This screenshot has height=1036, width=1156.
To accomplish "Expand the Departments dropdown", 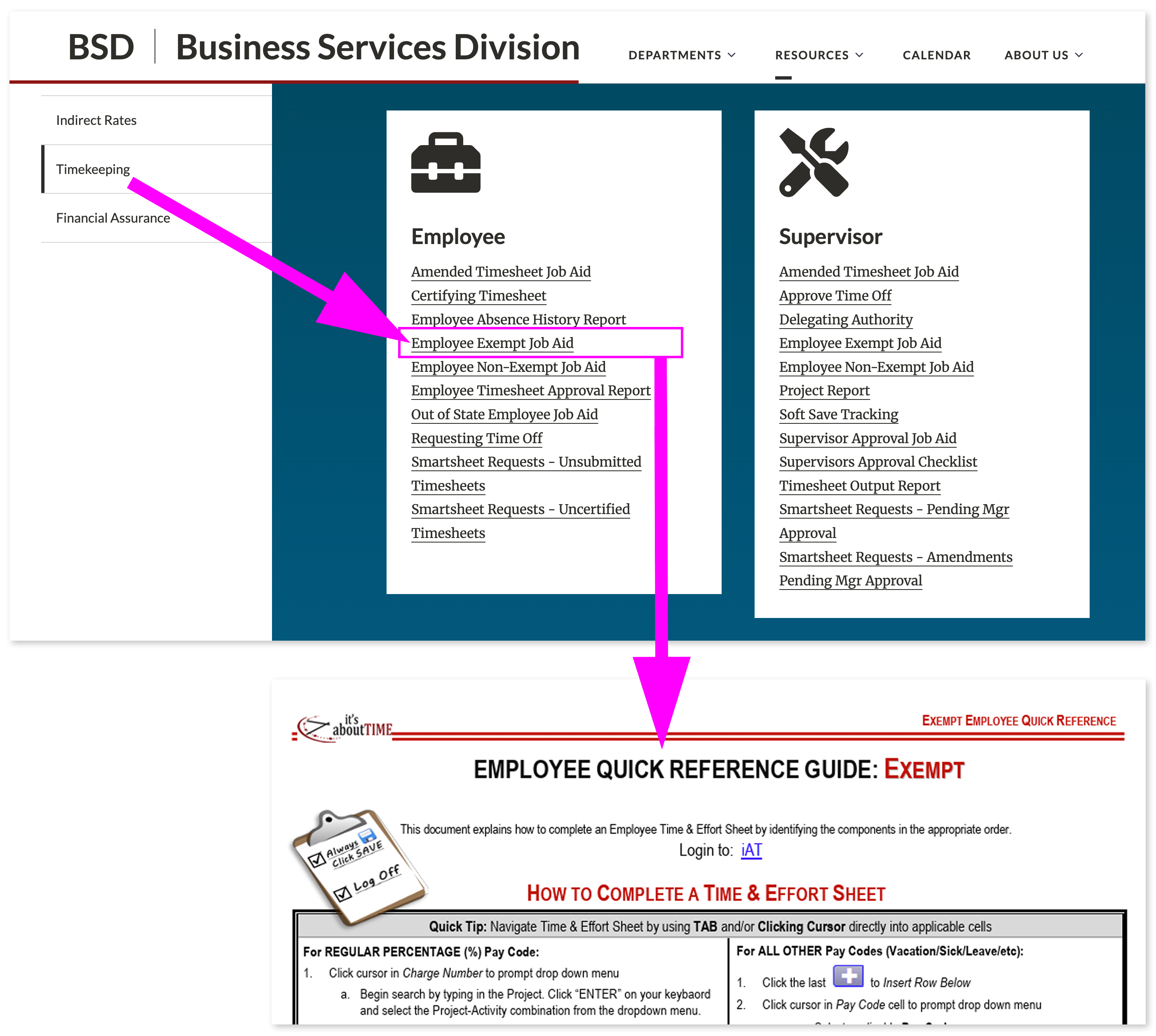I will pos(682,55).
